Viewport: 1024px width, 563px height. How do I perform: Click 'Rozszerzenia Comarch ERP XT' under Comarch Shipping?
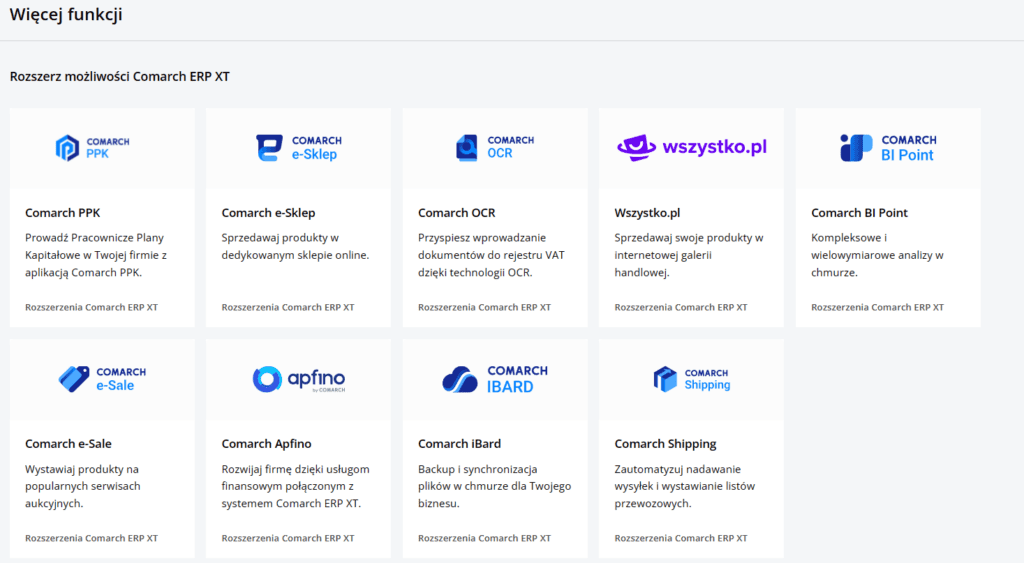(x=681, y=538)
